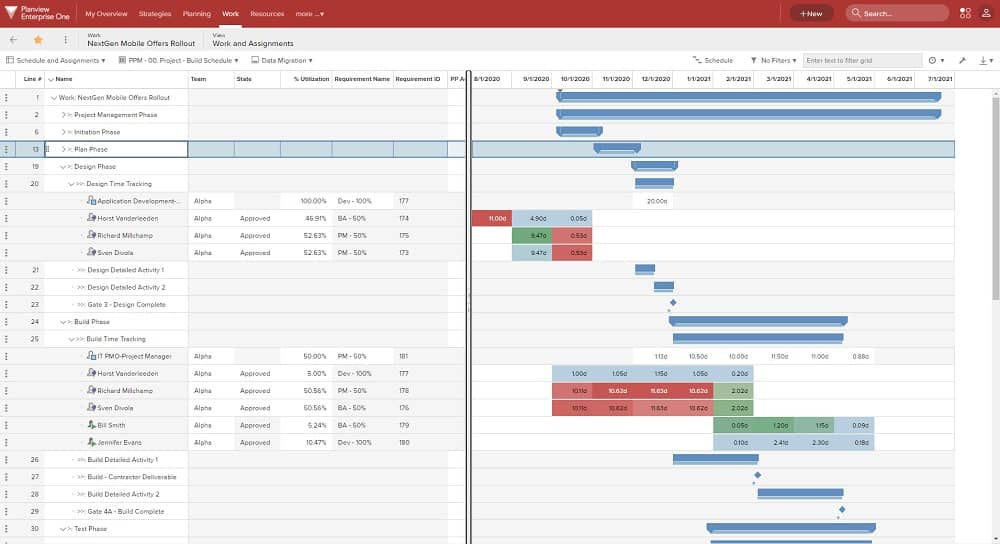Switch to the Resources tab
Viewport: 1000px width, 544px height.
(267, 13)
